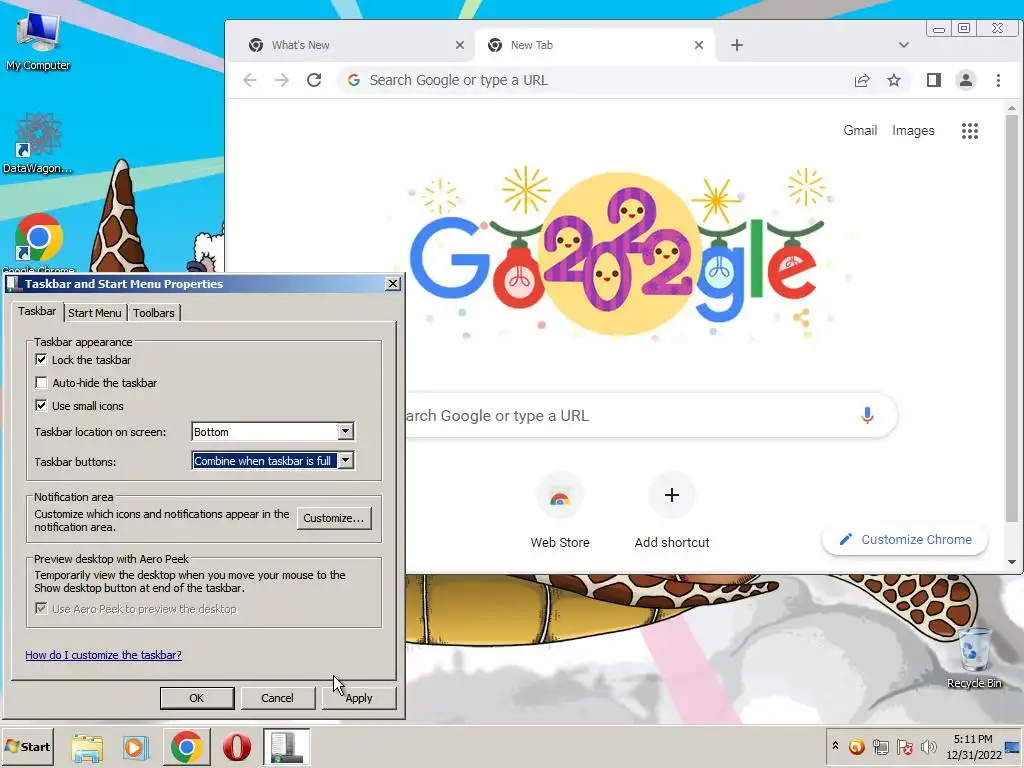Close the What's New tab
1024x768 pixels.
460,45
